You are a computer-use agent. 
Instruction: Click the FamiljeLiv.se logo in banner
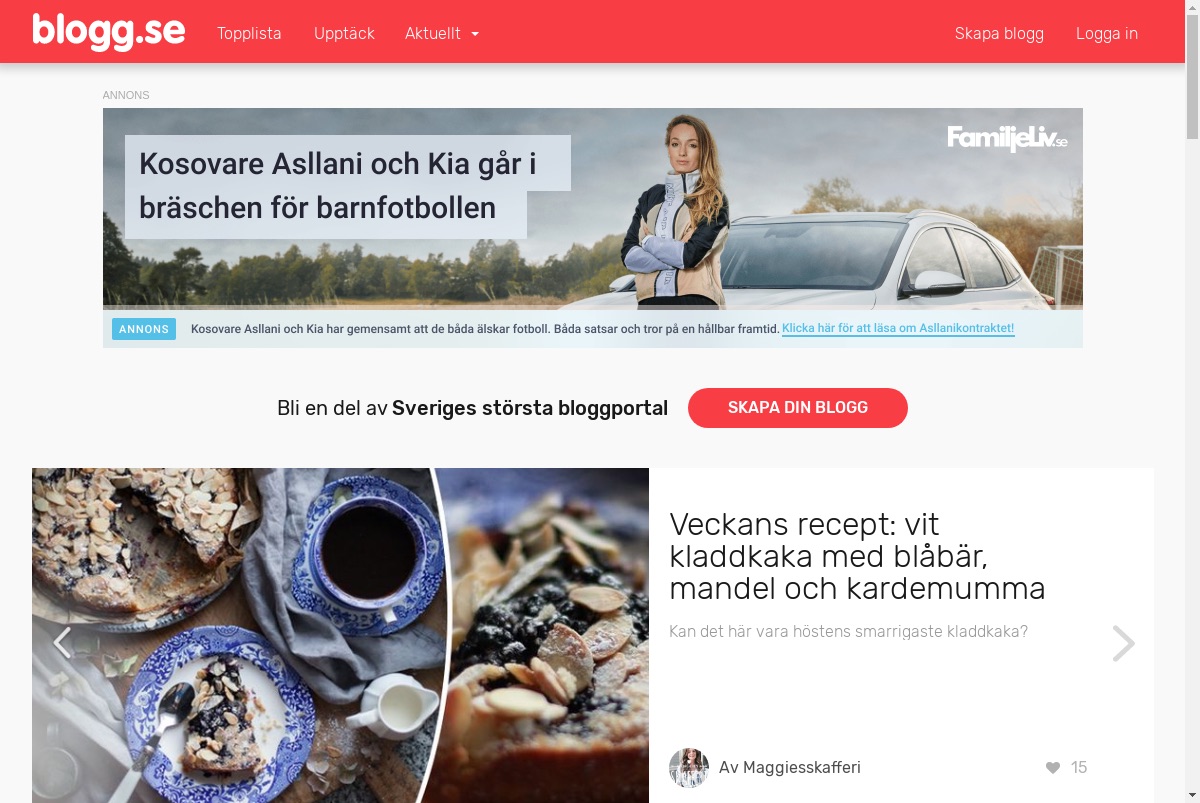point(1007,139)
